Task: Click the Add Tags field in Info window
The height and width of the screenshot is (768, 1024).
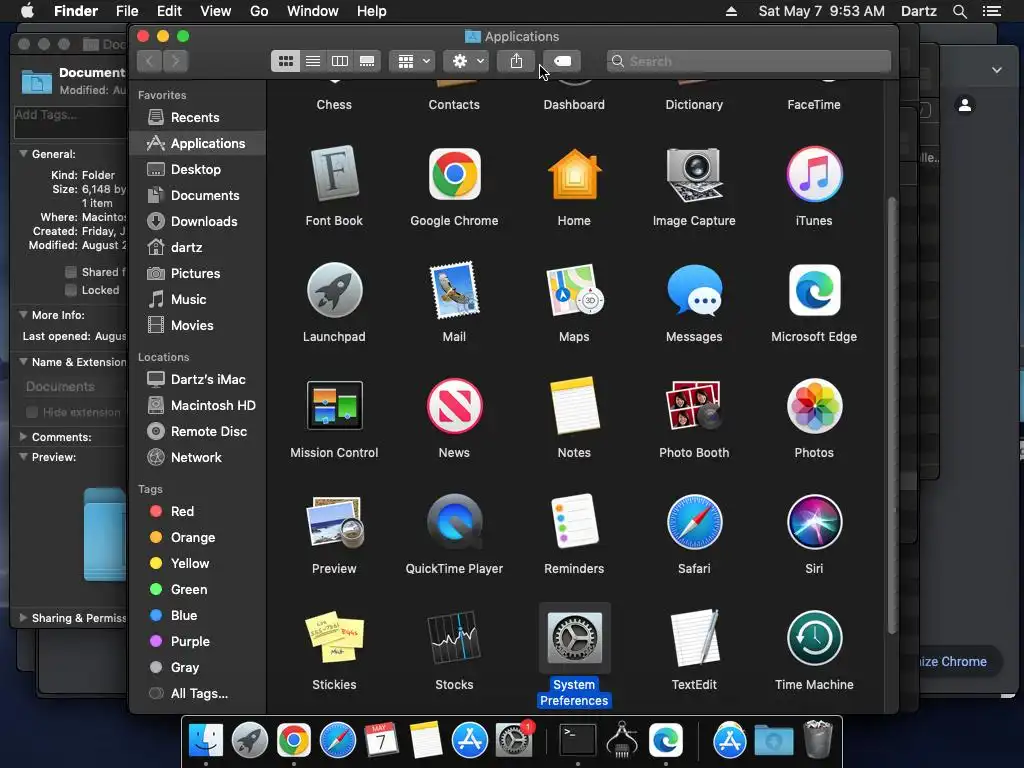Action: coord(71,122)
